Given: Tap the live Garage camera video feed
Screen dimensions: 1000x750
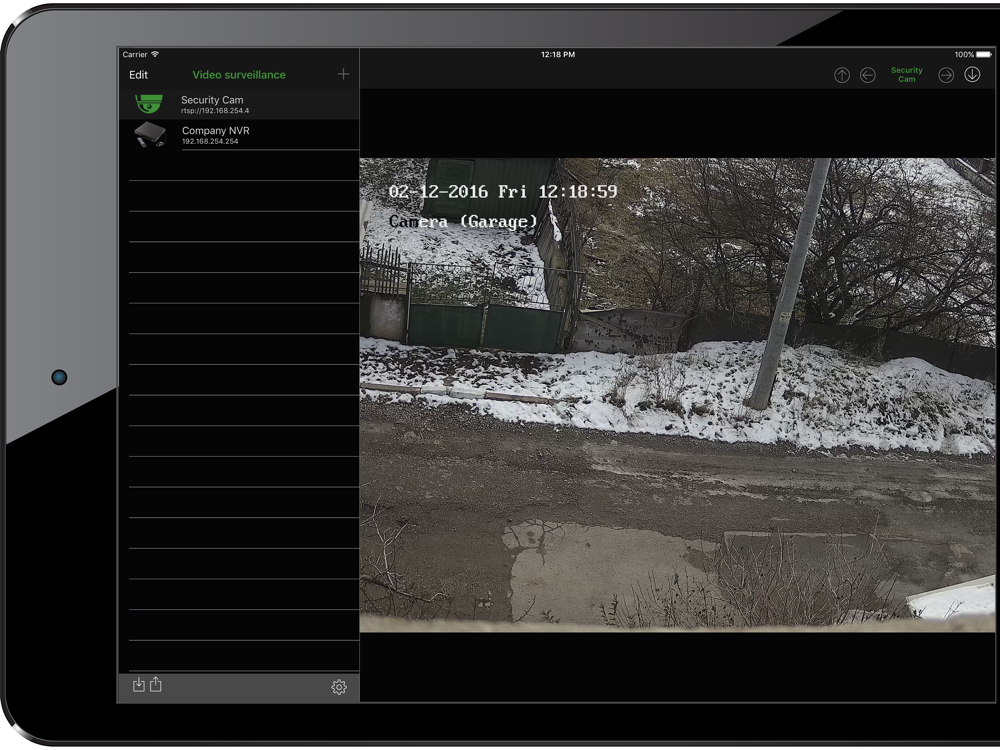Looking at the screenshot, I should pos(677,395).
